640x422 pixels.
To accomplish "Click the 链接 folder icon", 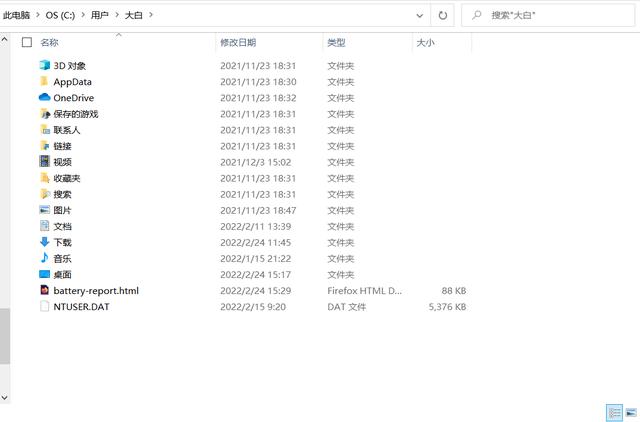I will click(x=44, y=145).
